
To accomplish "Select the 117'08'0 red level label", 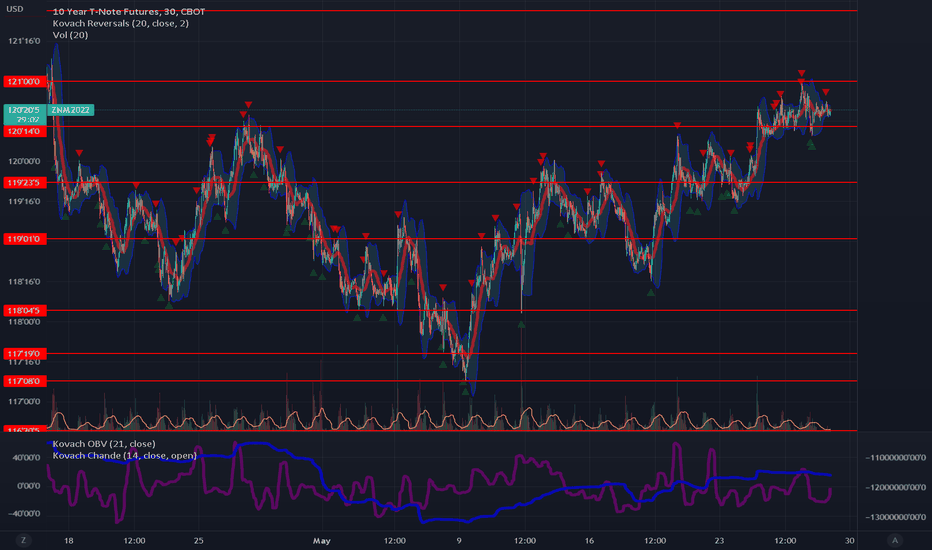I will pos(24,381).
